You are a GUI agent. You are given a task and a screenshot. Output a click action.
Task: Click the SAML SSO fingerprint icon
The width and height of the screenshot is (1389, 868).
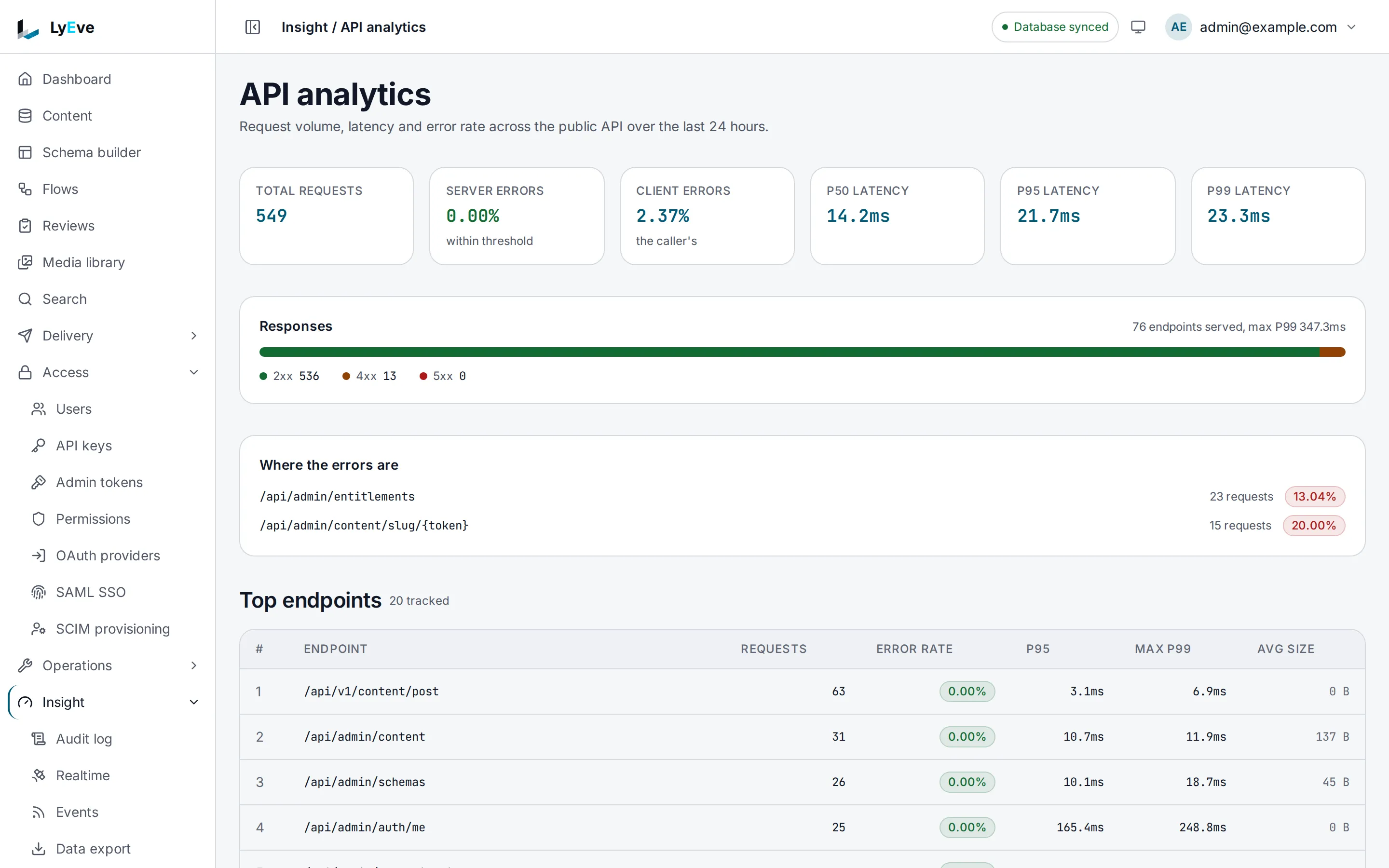(x=39, y=592)
